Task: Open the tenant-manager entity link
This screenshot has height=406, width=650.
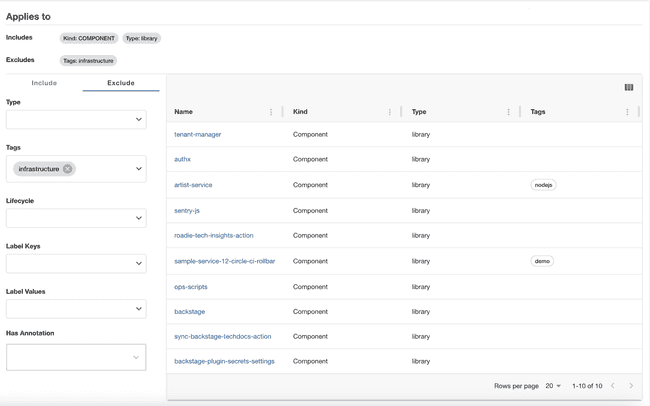Action: (198, 134)
